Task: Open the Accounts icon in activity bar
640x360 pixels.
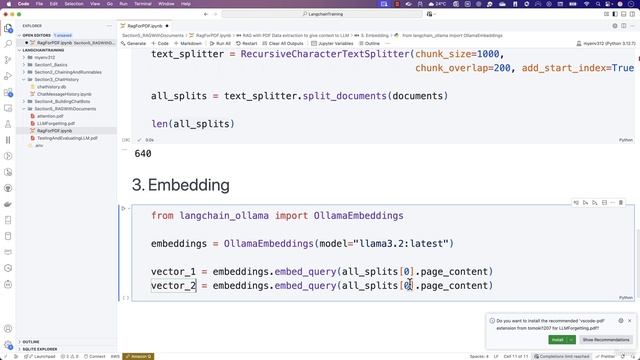Action: (8, 329)
